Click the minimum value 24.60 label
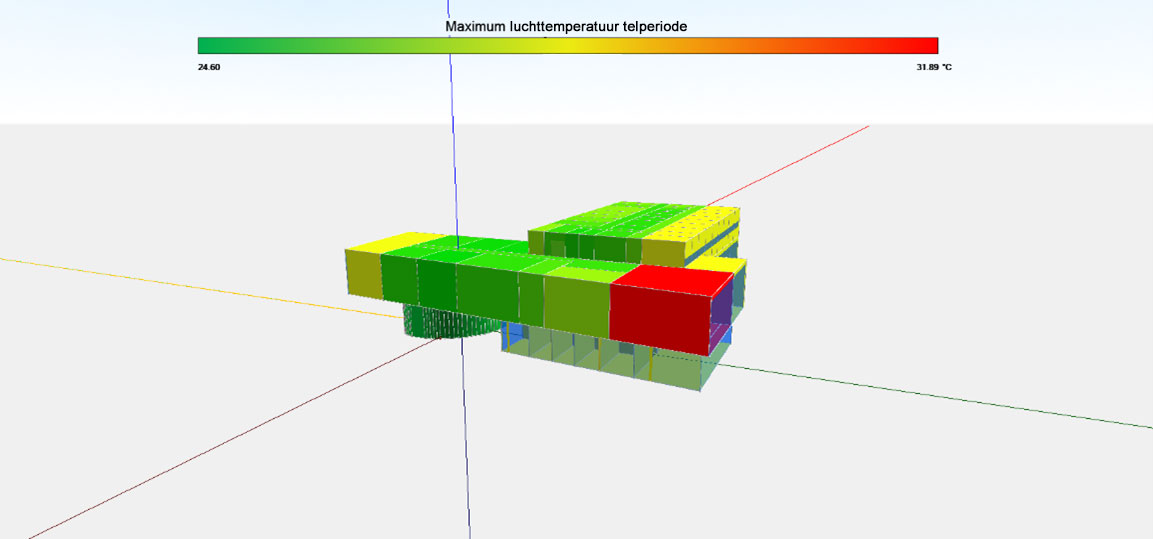This screenshot has width=1153, height=539. pos(209,68)
